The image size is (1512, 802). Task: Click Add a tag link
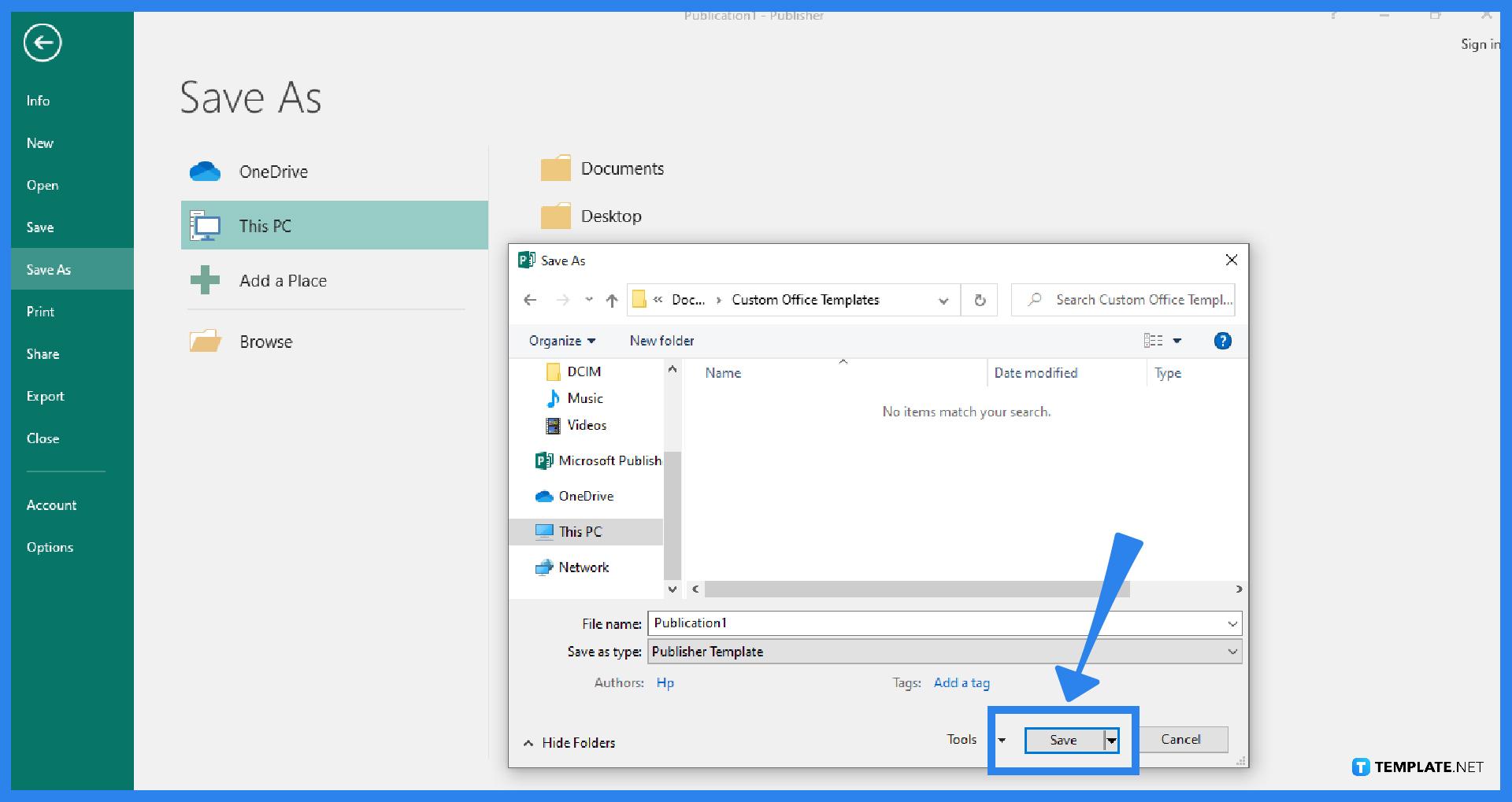pos(962,682)
